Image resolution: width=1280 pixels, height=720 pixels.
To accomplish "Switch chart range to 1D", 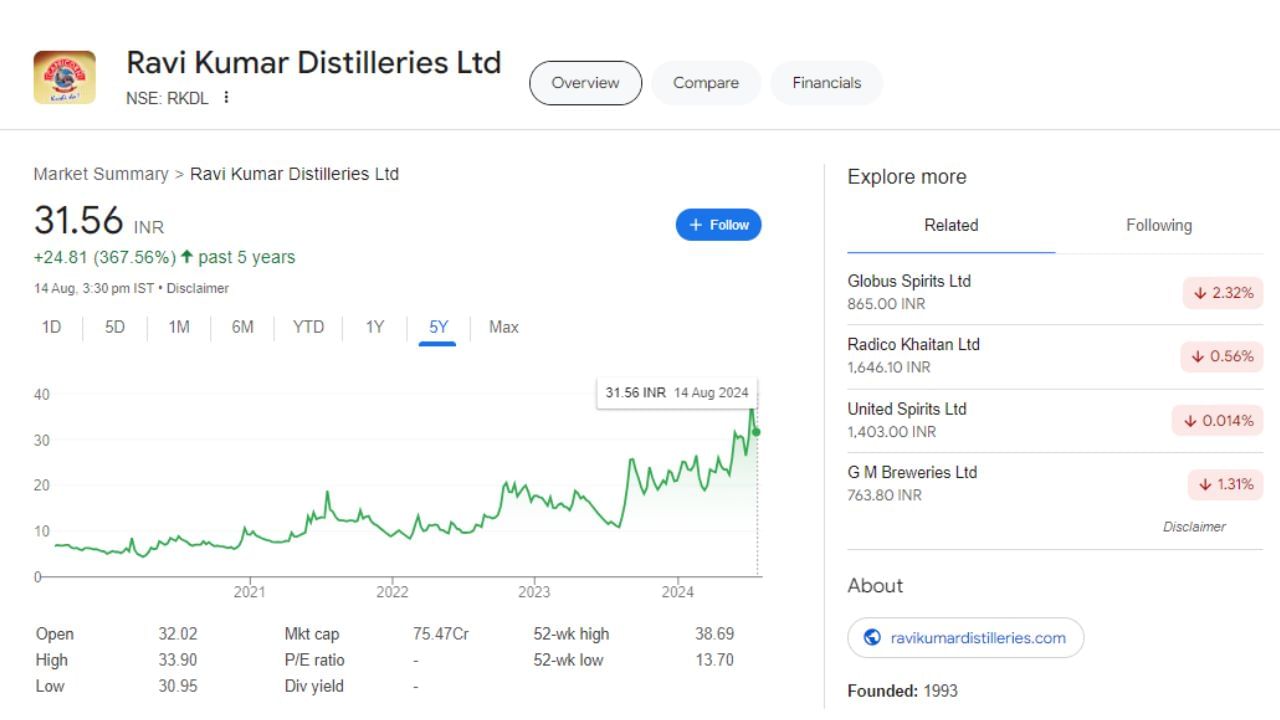I will click(x=50, y=327).
